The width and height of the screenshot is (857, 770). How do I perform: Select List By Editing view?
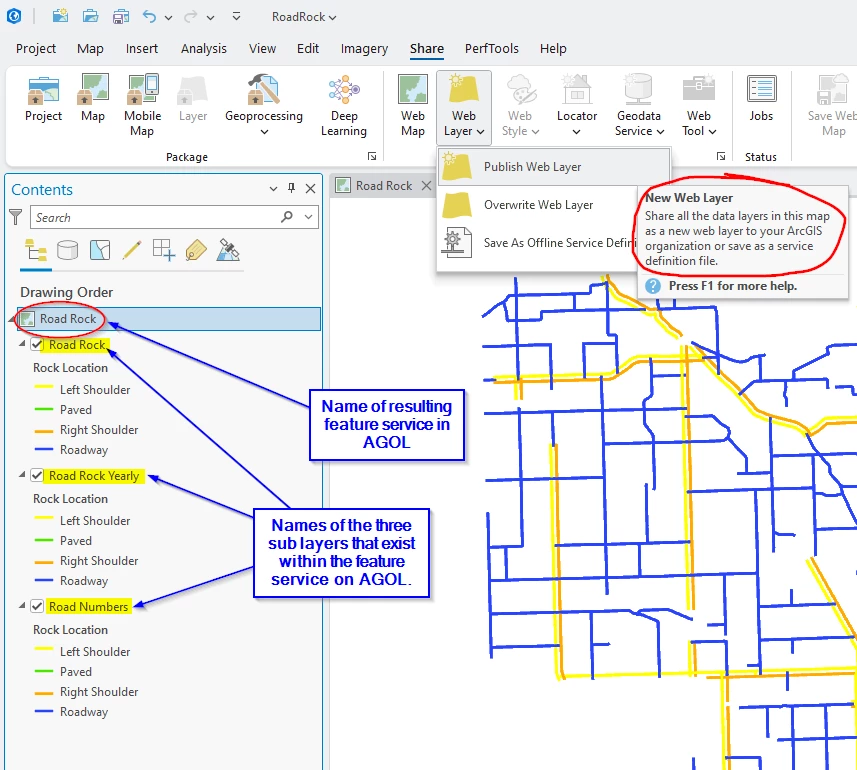[x=132, y=251]
